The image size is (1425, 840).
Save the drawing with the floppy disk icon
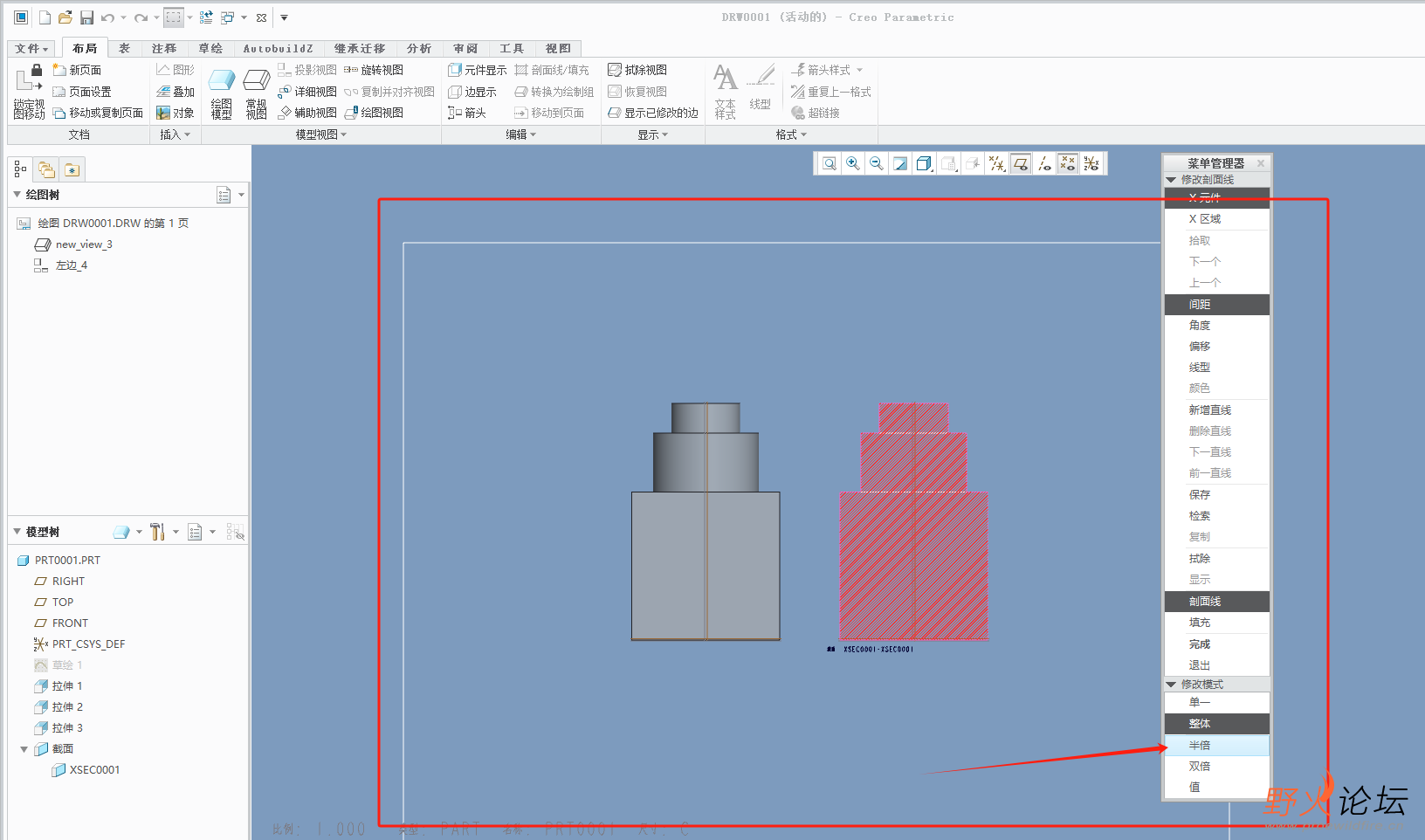(x=86, y=17)
